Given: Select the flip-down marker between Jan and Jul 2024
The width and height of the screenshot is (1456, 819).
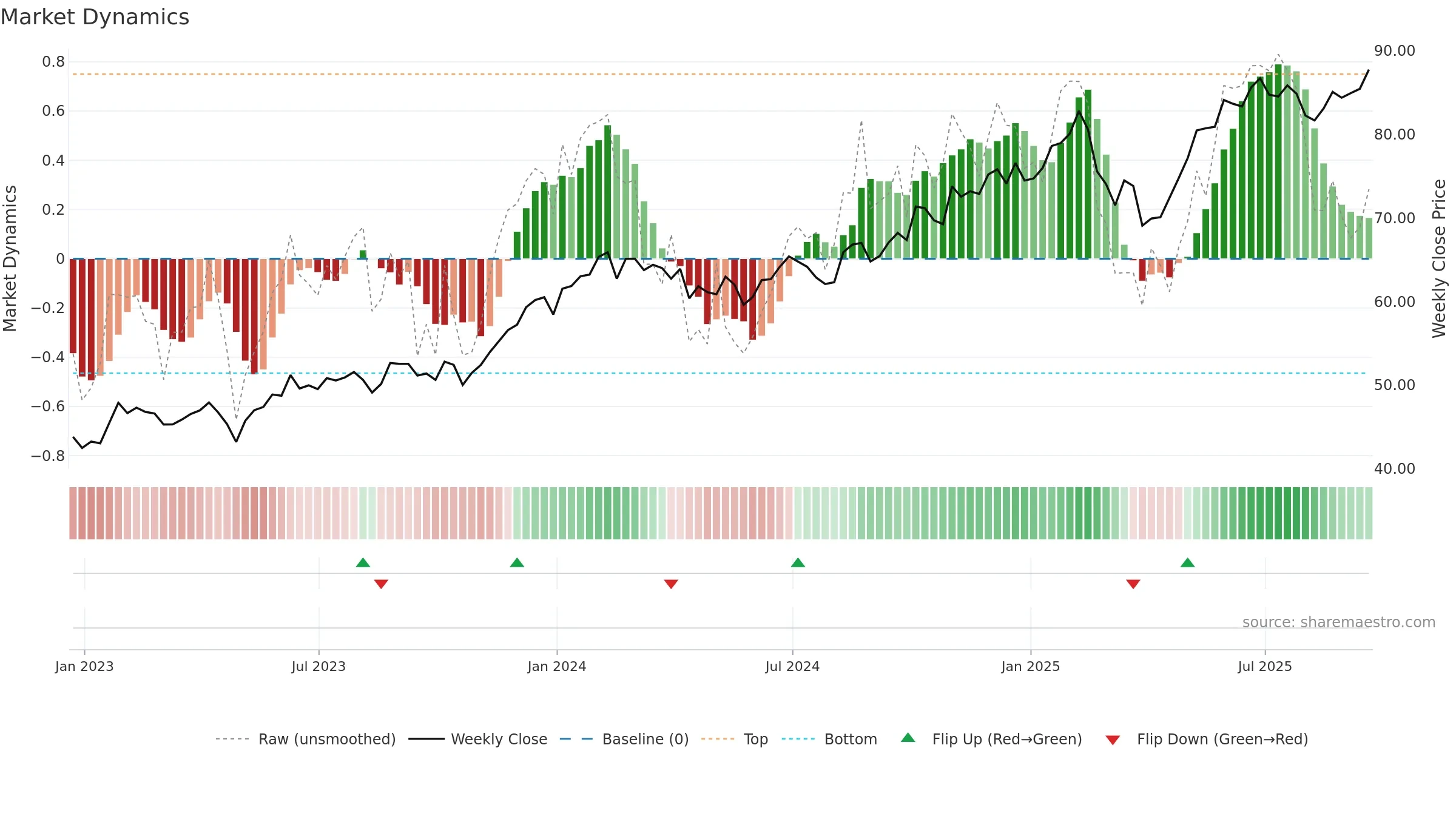Looking at the screenshot, I should click(x=671, y=584).
